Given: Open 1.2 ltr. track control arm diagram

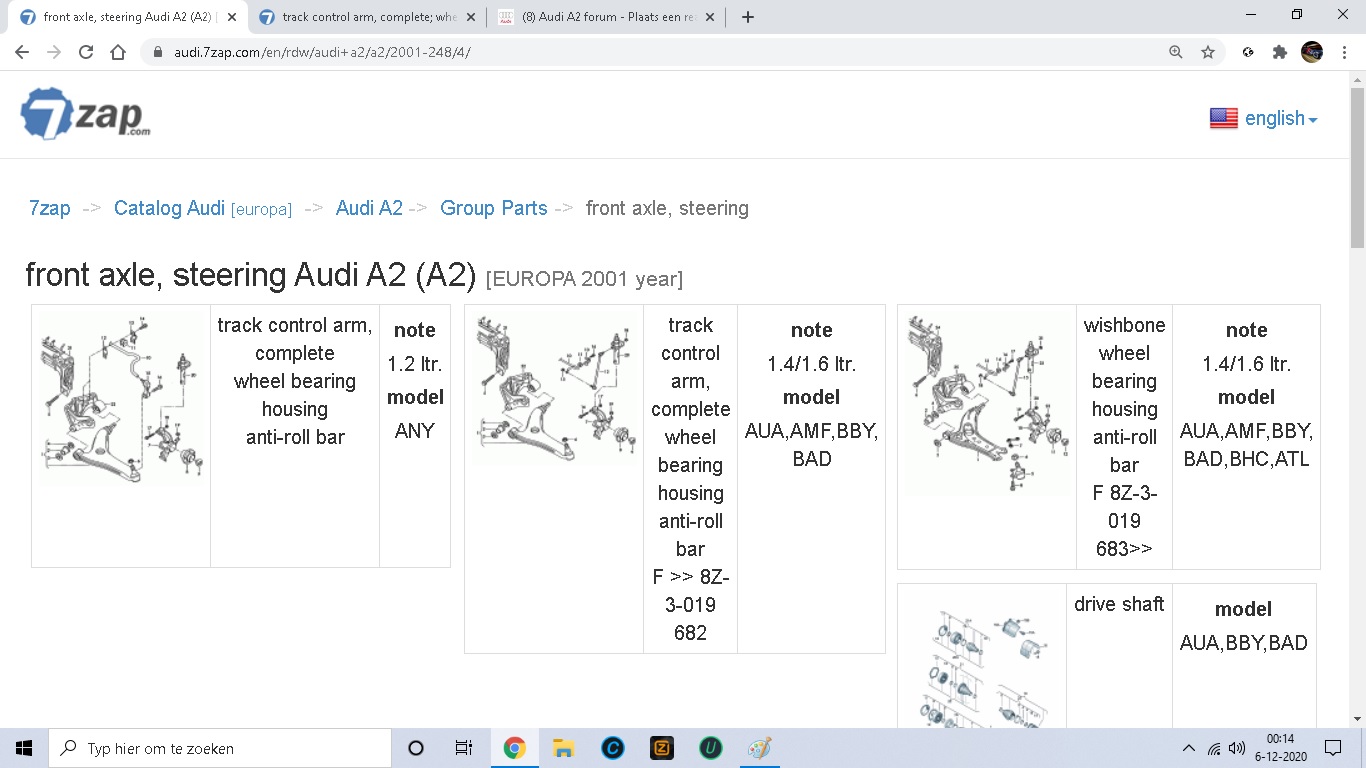Looking at the screenshot, I should click(121, 400).
